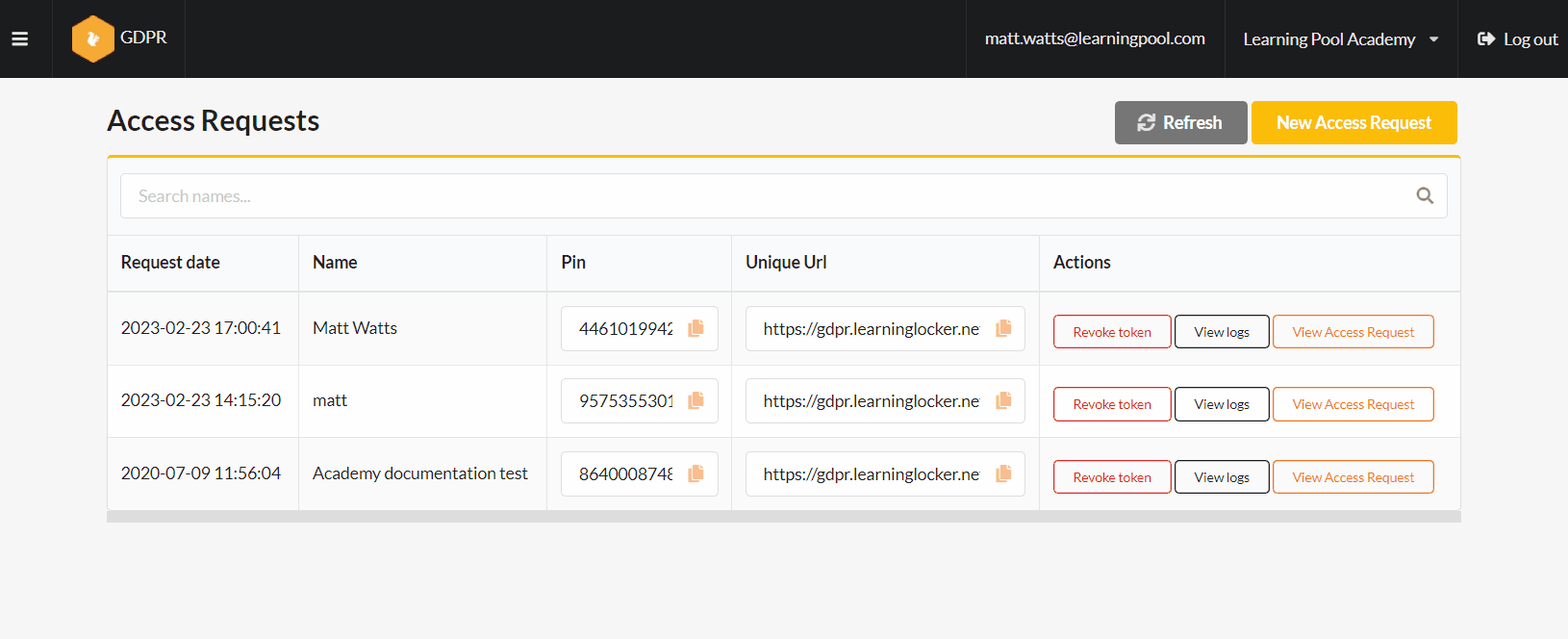
Task: Click the matt.watts@learningpool.com account item
Action: [1095, 39]
